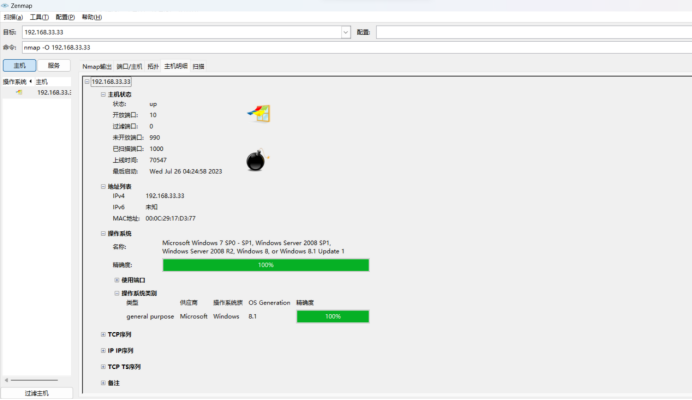Expand the IP ID序列 section
The width and height of the screenshot is (692, 400).
(x=103, y=350)
